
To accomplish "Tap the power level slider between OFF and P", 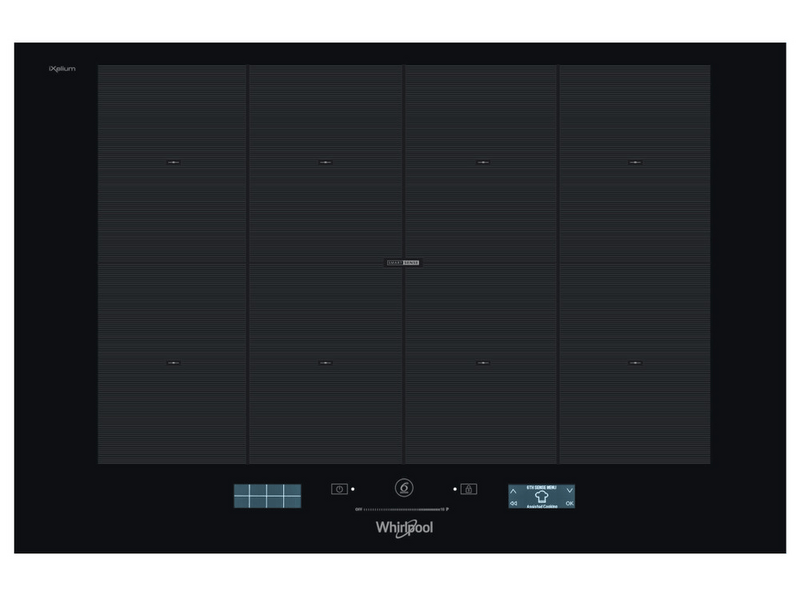I will point(402,509).
